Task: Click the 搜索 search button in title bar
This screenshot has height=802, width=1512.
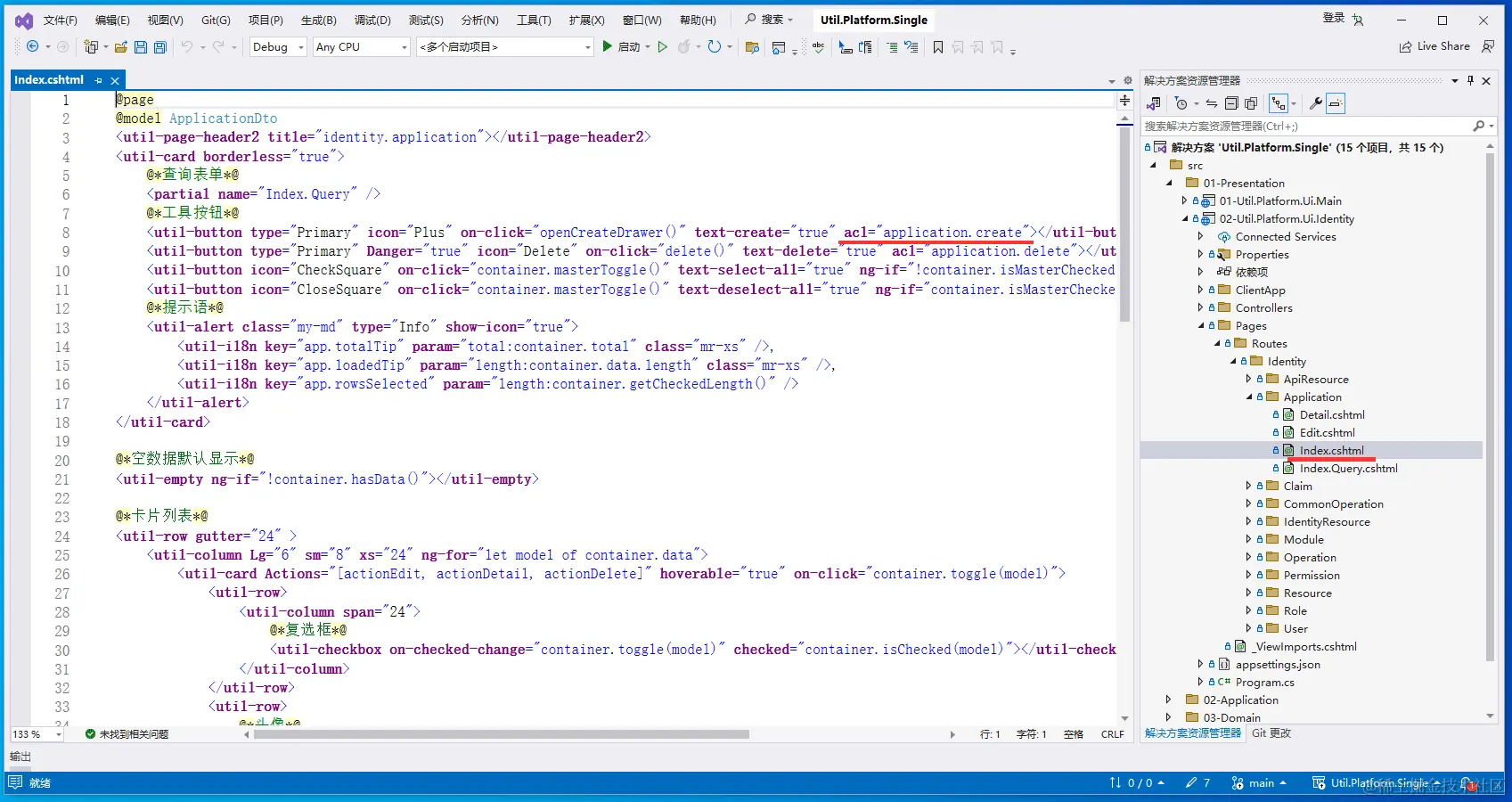Action: (x=769, y=20)
